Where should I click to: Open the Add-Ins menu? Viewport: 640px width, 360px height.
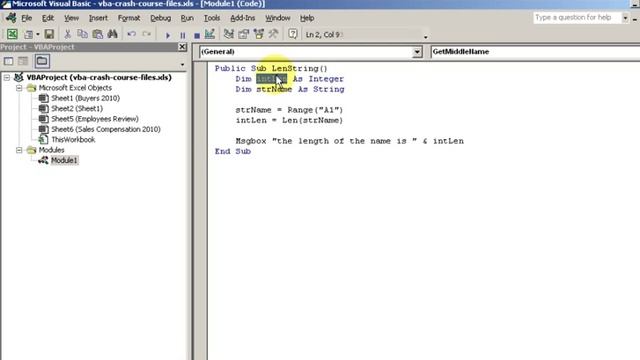point(242,18)
